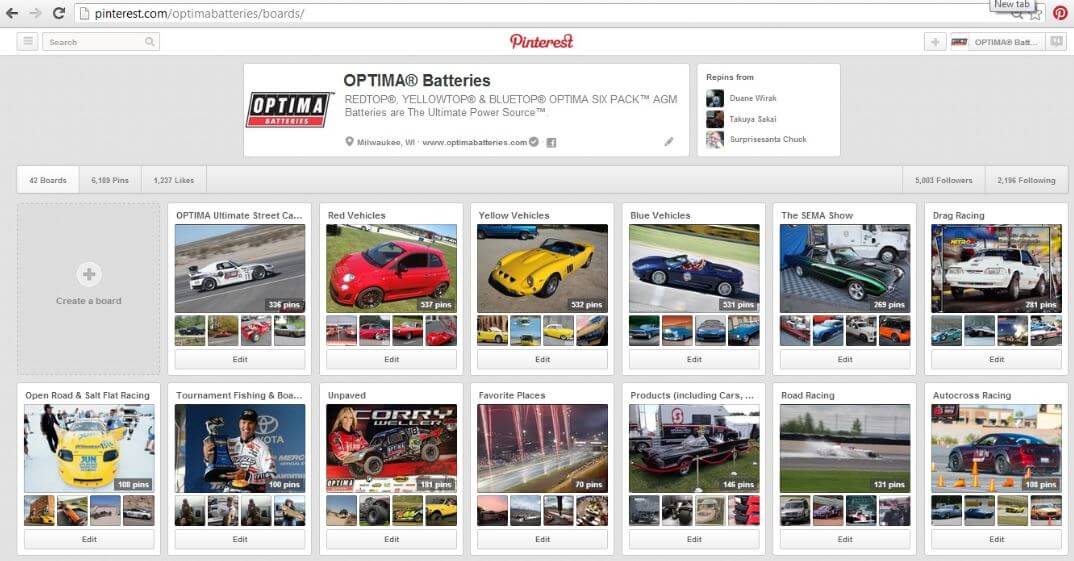Click the OPTIMA Batteries logo image
This screenshot has height=561, width=1074.
pyautogui.click(x=289, y=110)
